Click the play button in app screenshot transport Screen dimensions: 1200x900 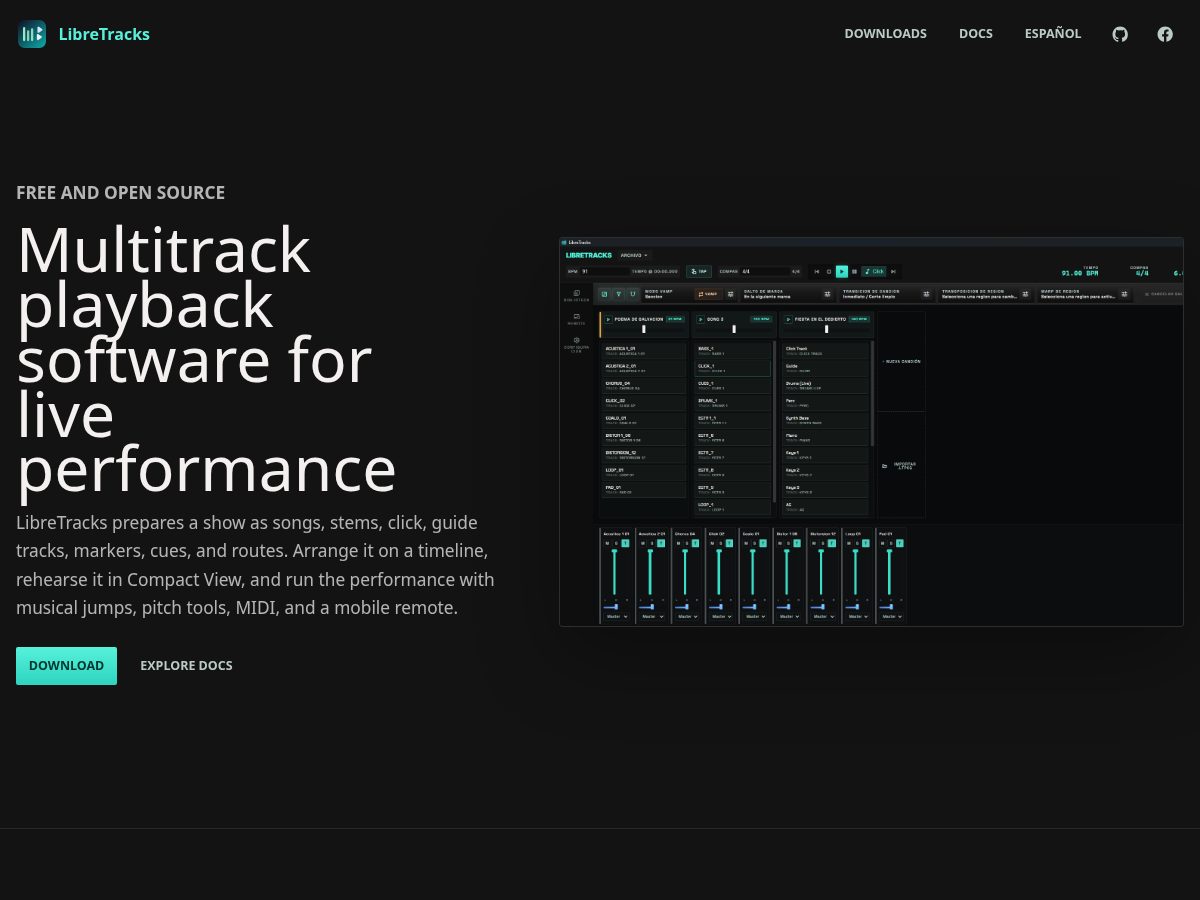(842, 271)
